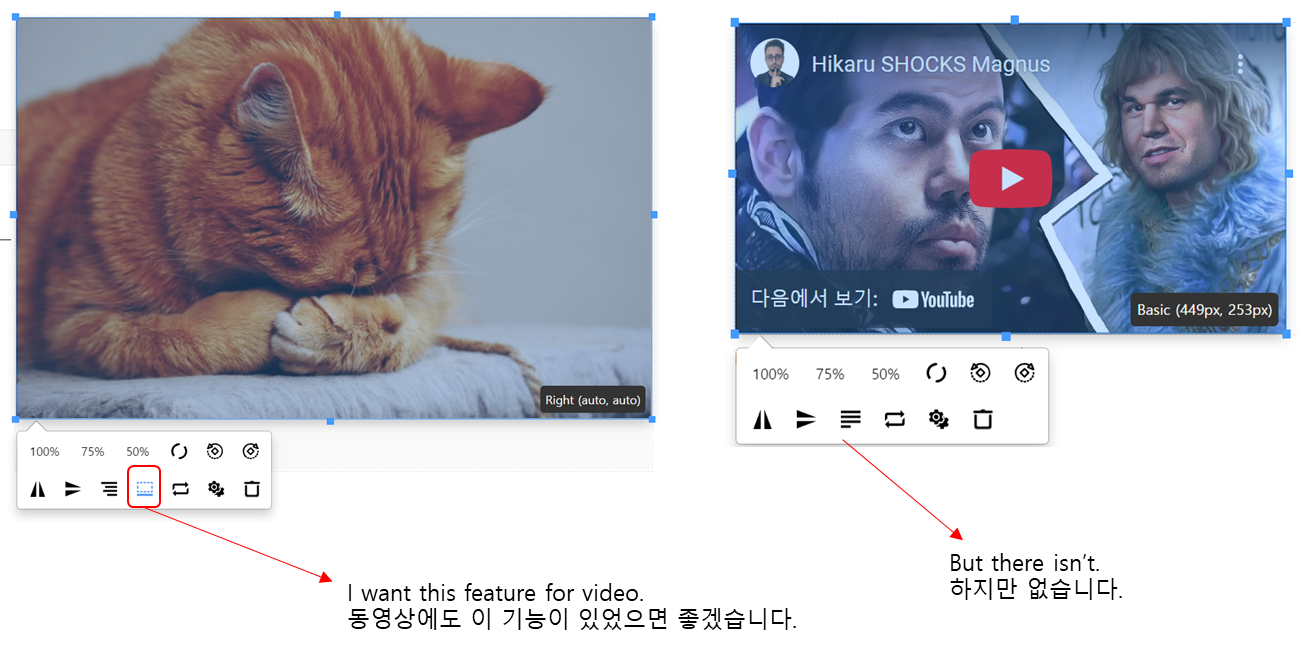Delete the video embed using the trash icon
Viewport: 1298px width, 648px height.
pos(982,420)
